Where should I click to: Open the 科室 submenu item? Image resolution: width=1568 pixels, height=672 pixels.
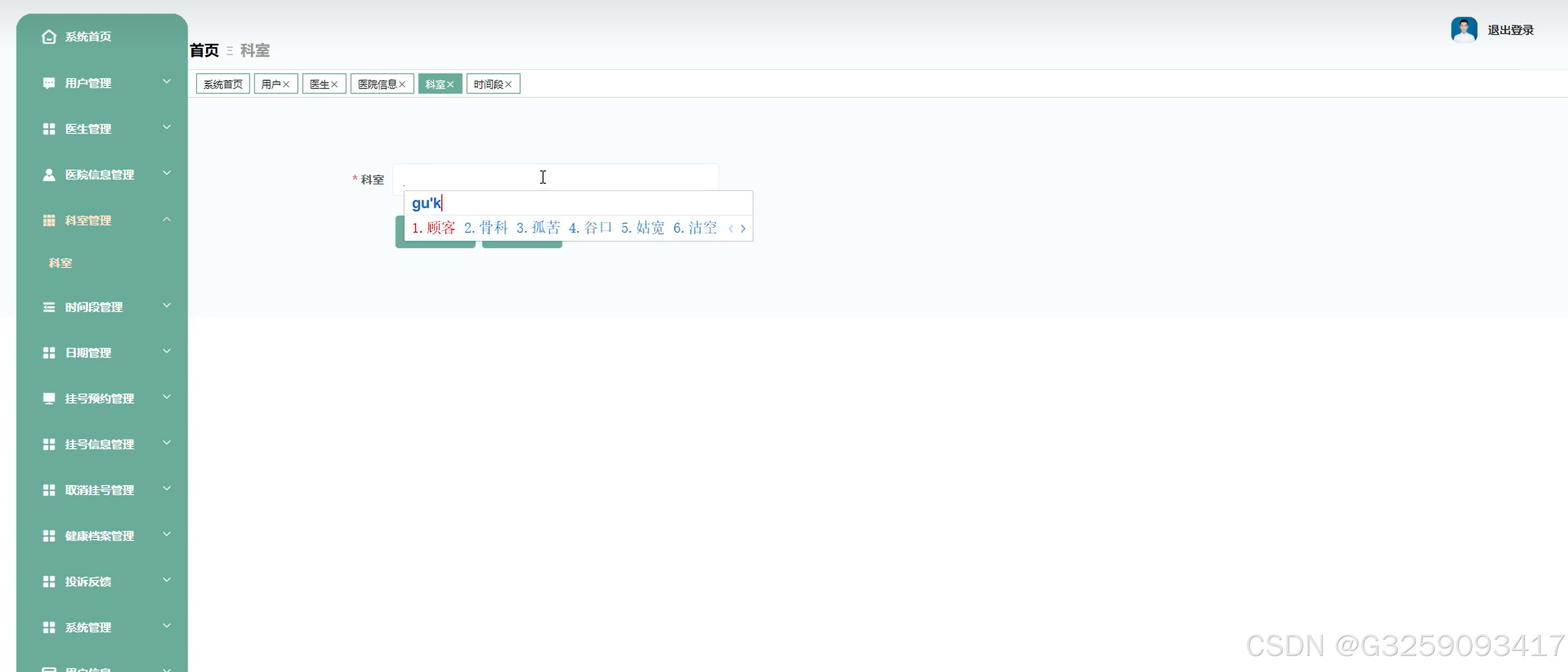point(60,263)
